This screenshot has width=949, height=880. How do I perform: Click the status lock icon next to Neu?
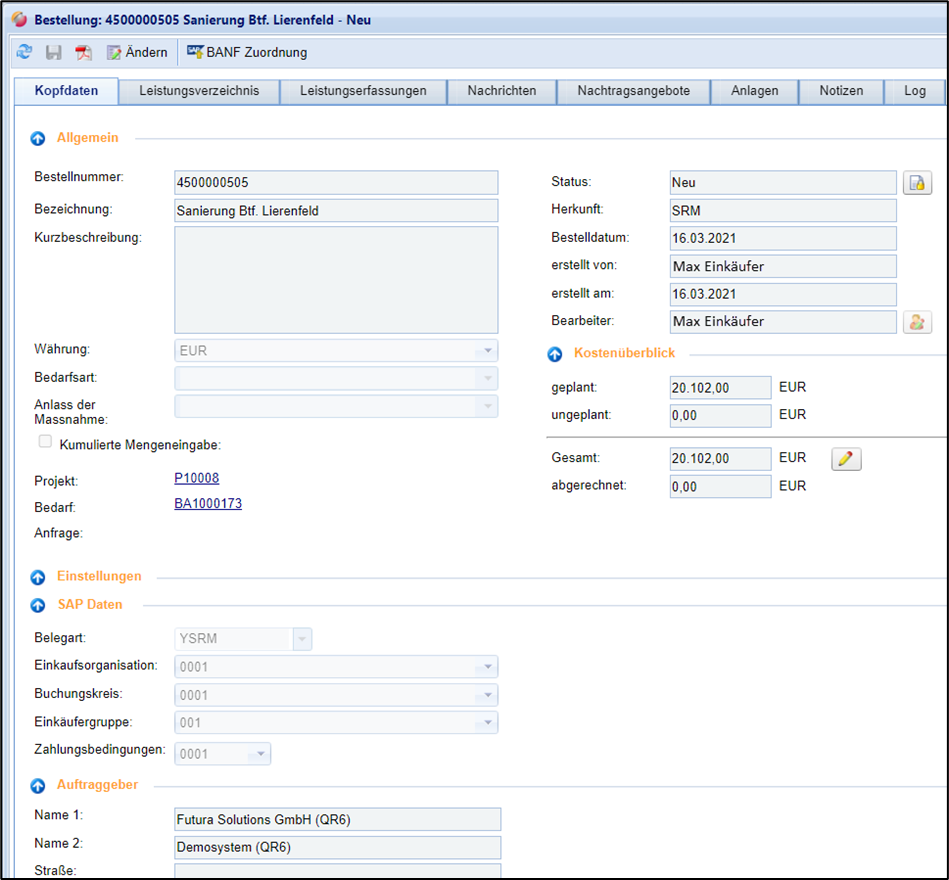coord(917,182)
